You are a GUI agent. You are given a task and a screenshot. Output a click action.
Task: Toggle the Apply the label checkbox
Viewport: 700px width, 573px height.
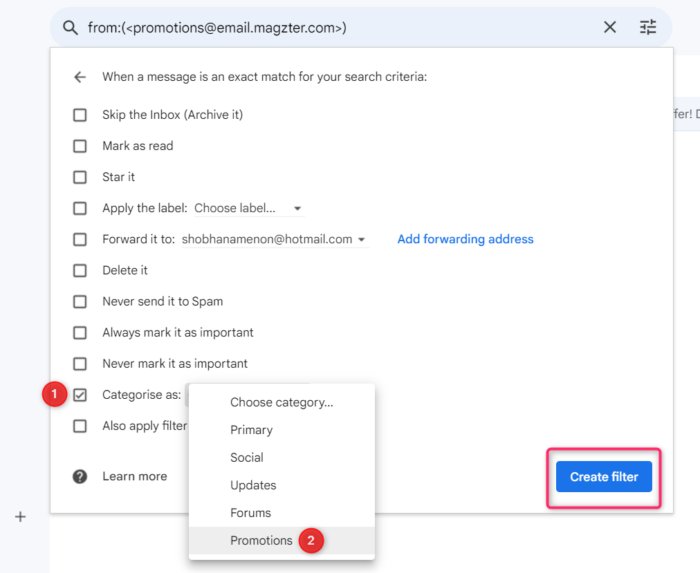80,208
